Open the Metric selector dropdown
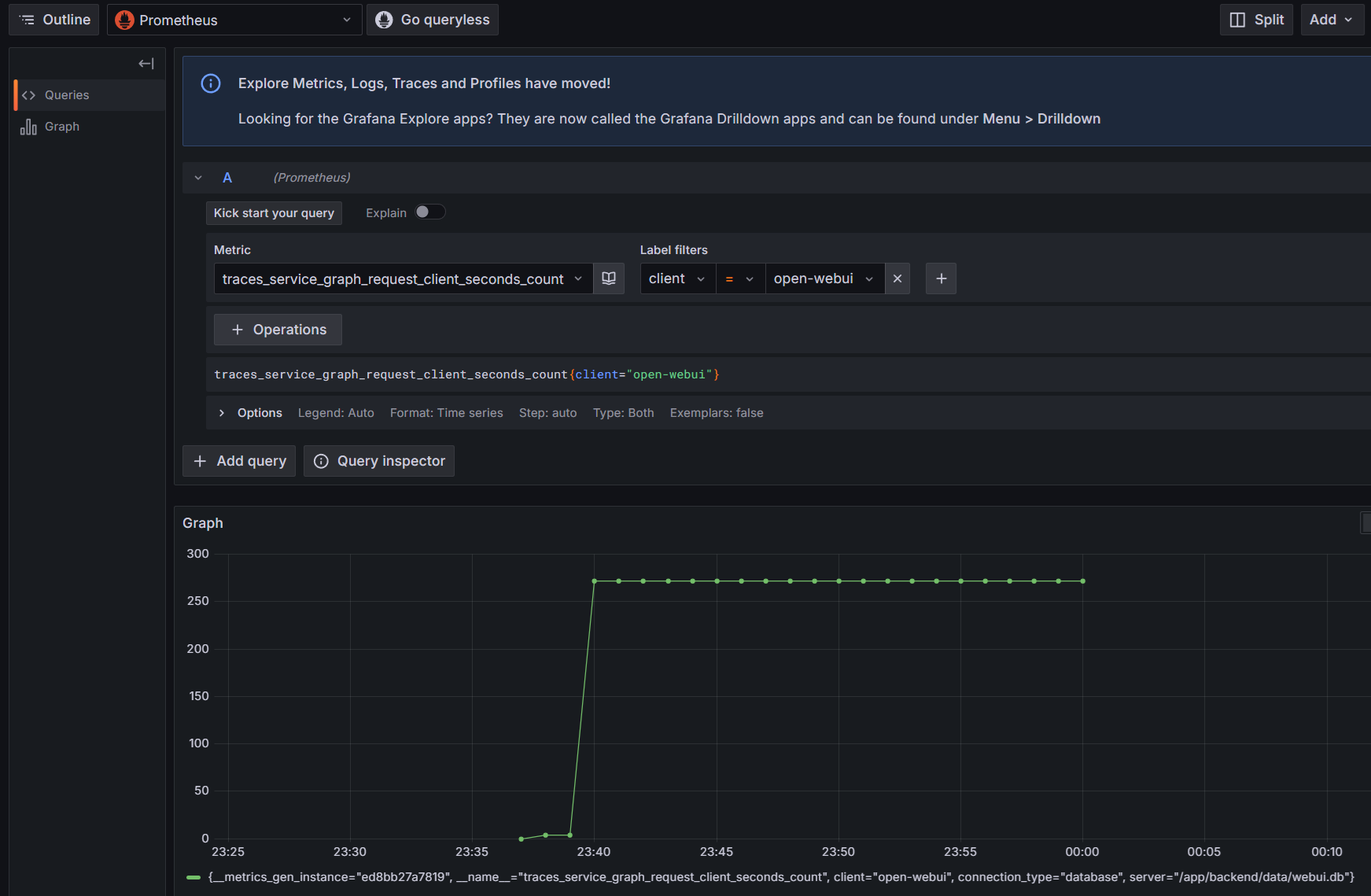Image resolution: width=1371 pixels, height=896 pixels. coord(404,278)
